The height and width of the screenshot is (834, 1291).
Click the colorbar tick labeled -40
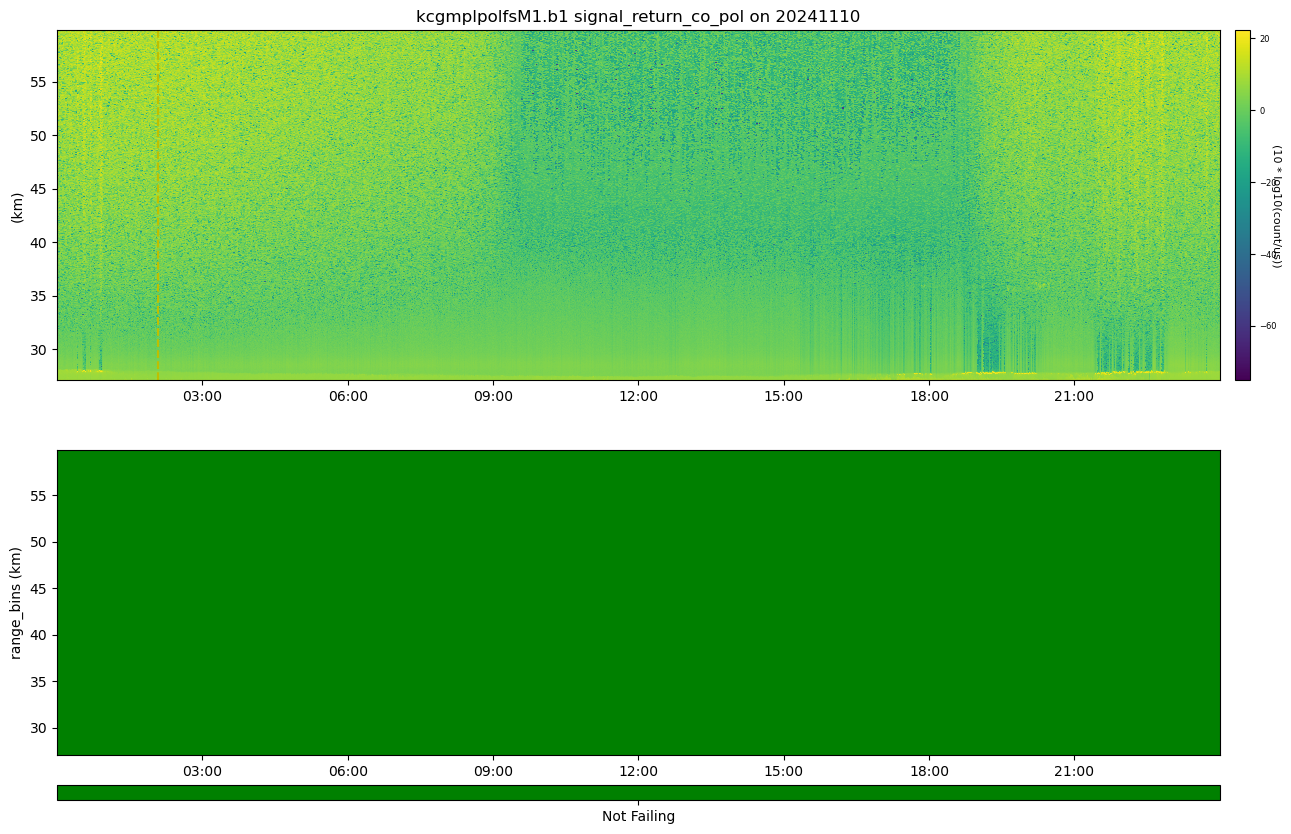click(1266, 254)
